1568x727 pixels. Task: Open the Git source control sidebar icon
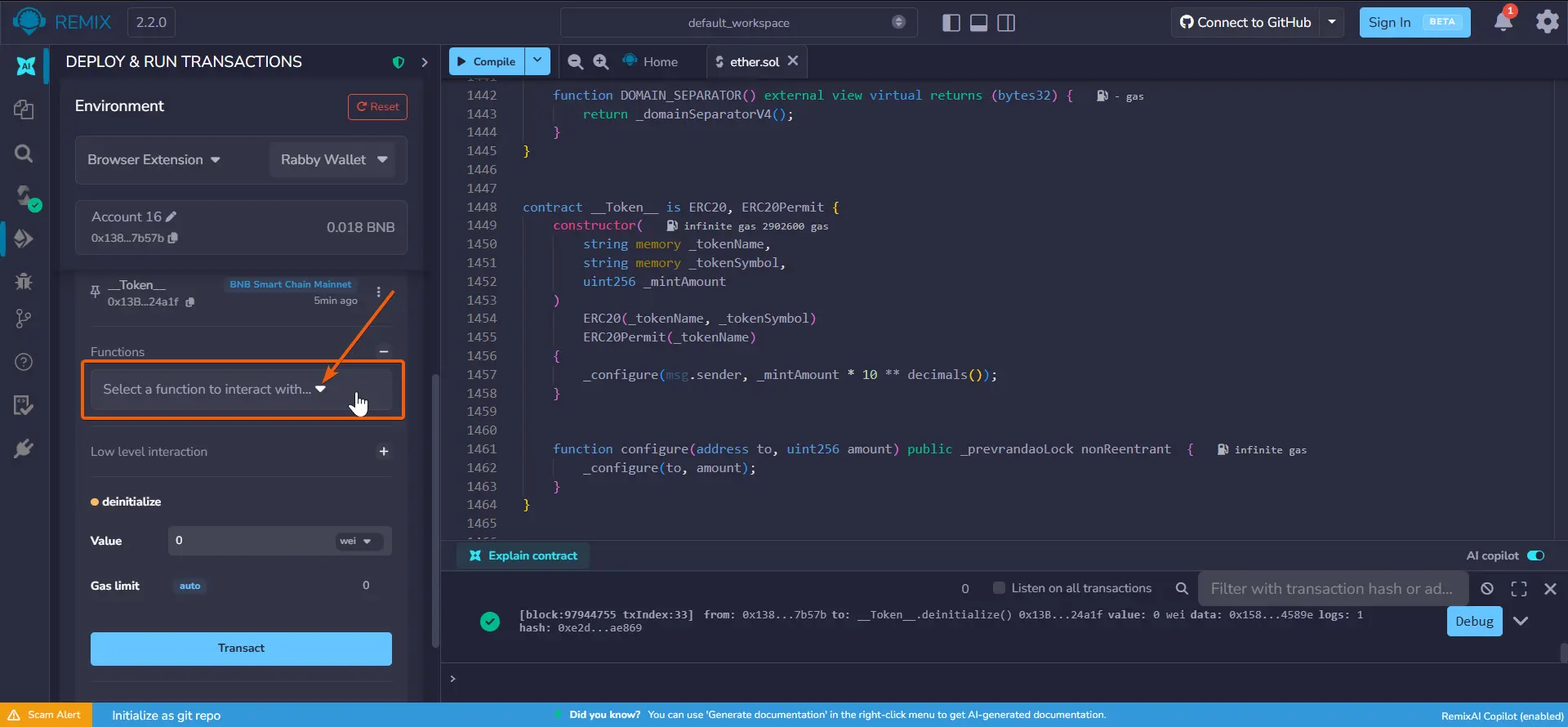(x=24, y=319)
